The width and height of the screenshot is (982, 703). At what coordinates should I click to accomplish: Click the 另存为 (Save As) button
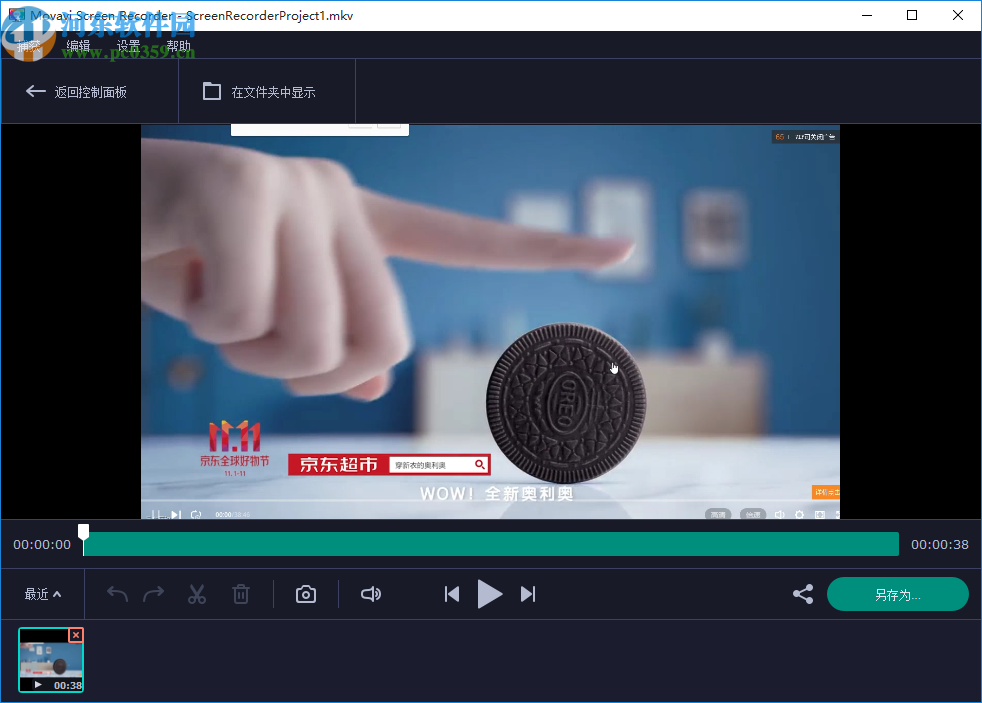click(x=897, y=593)
